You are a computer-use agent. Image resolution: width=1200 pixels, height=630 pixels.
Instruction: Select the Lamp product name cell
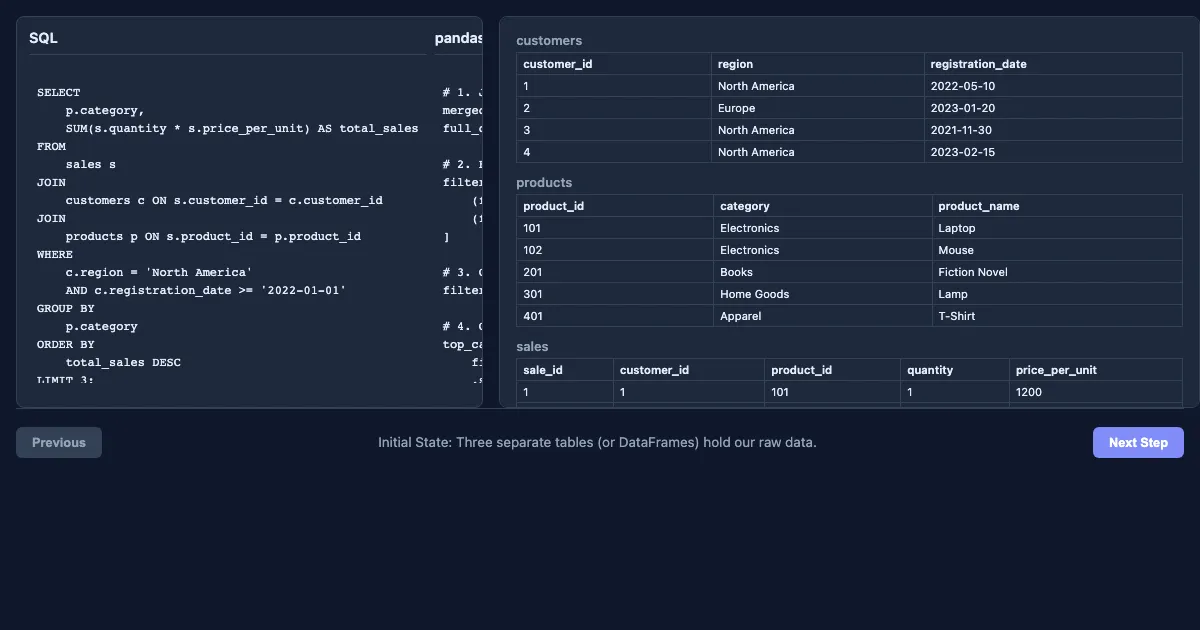pos(1057,294)
